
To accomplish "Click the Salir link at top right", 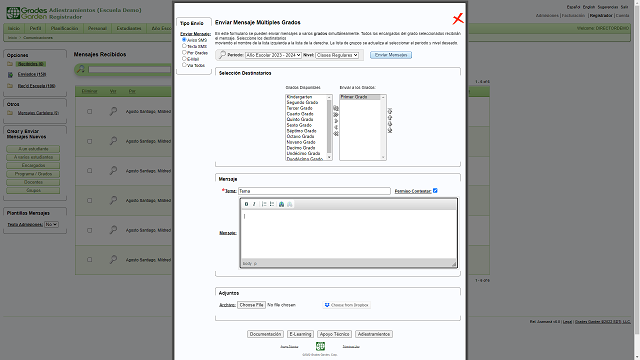I will pyautogui.click(x=624, y=7).
